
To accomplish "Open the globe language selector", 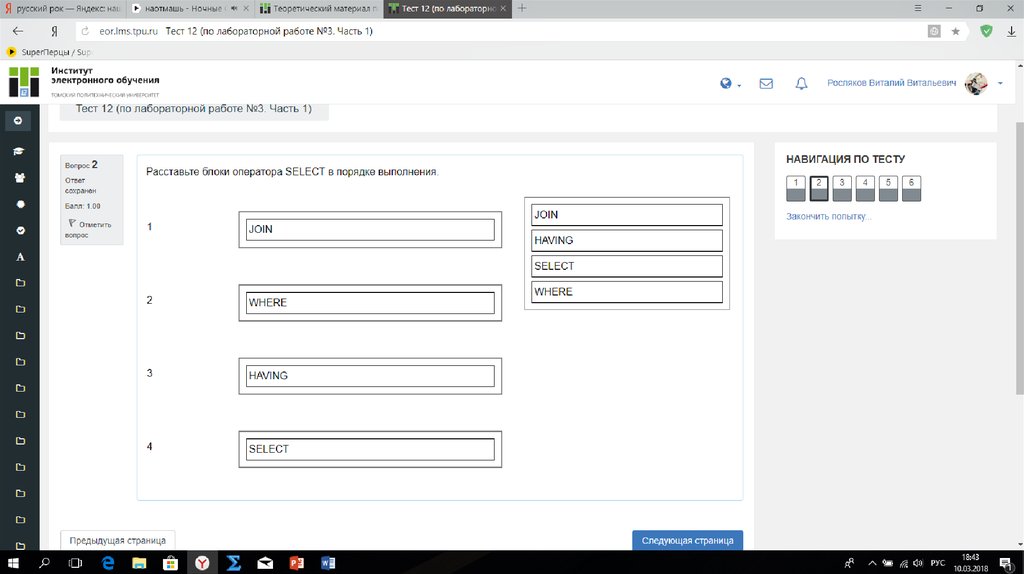I will pos(726,84).
